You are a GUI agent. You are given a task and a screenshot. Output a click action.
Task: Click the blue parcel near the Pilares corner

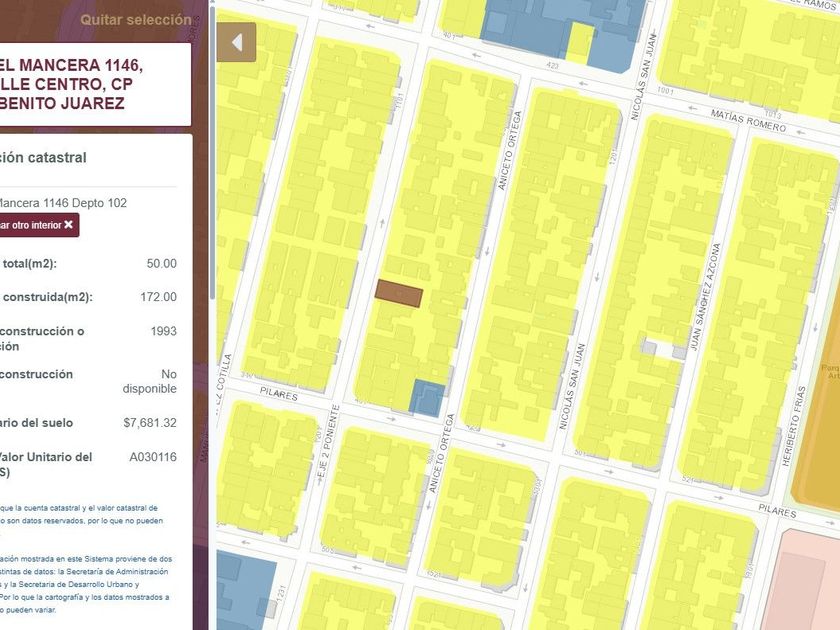click(428, 398)
